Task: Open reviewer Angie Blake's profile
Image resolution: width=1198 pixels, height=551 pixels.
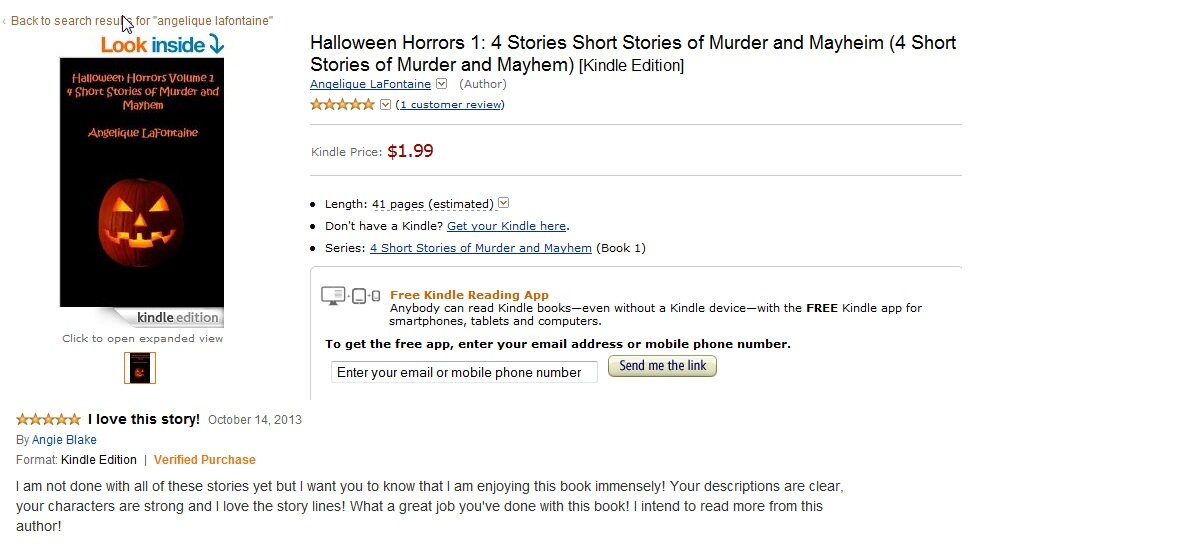Action: point(64,439)
